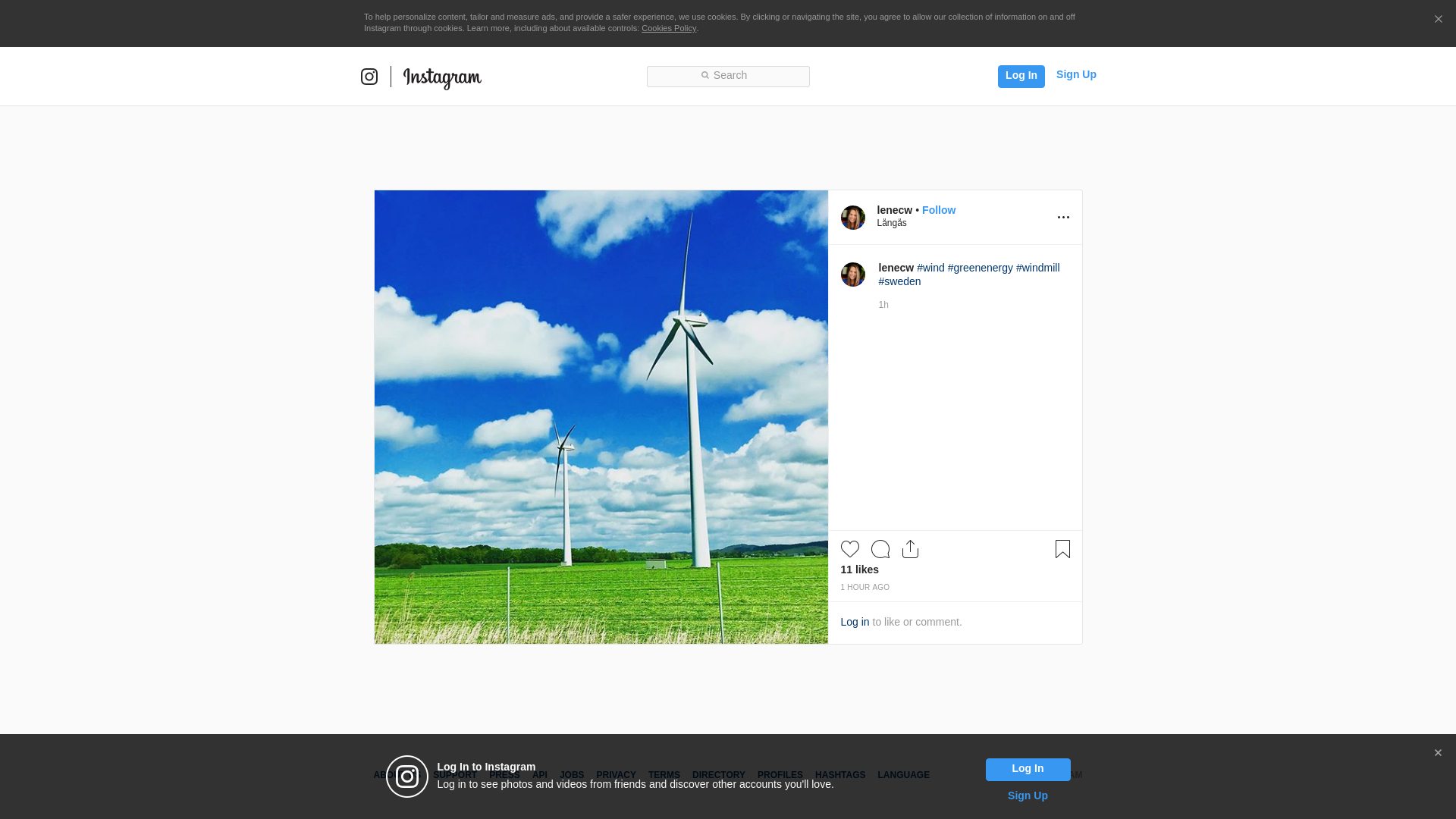
Task: Close the Log In to Instagram prompt
Action: pos(1438,753)
